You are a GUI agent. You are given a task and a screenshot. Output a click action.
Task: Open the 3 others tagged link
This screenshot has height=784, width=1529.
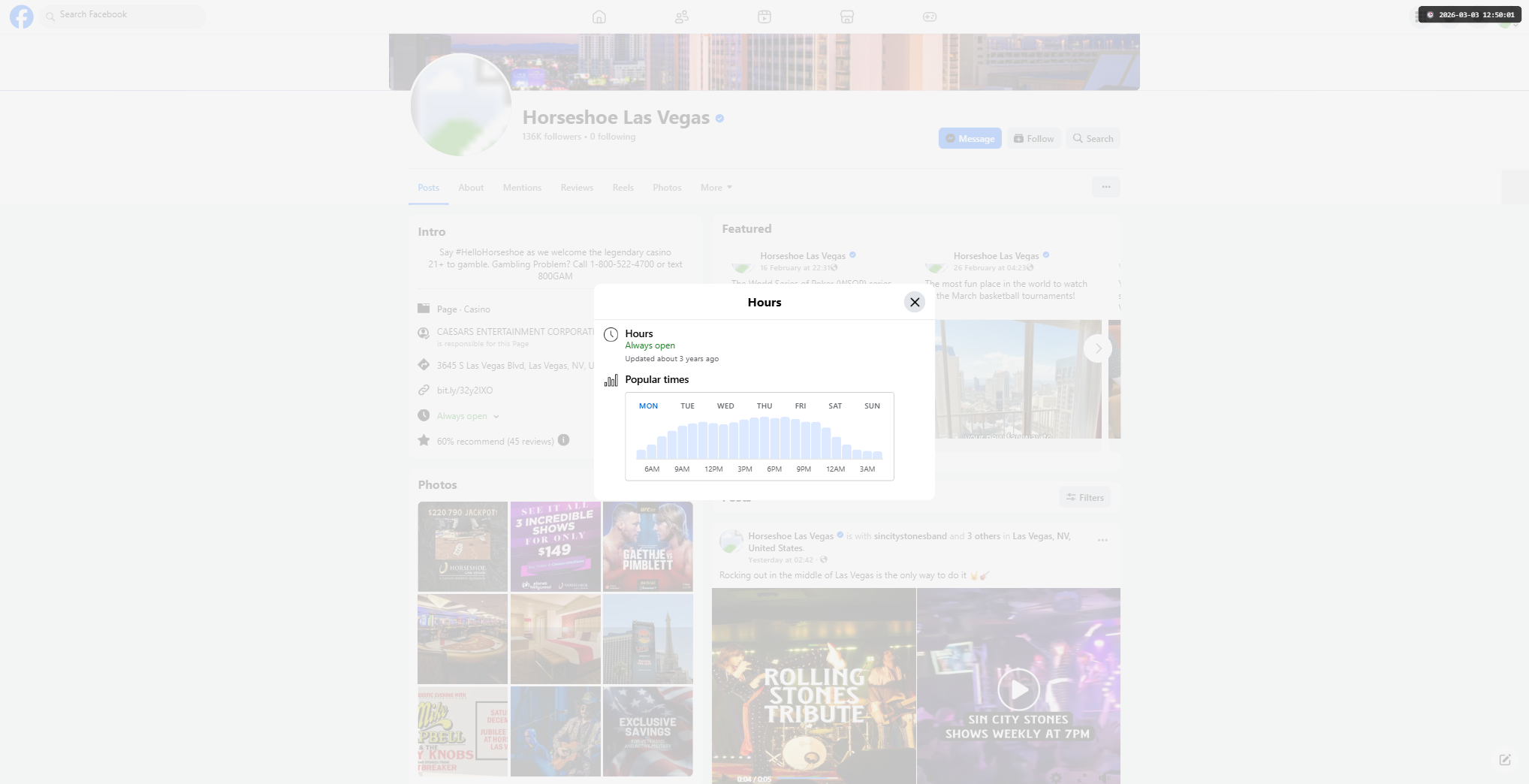click(x=984, y=536)
